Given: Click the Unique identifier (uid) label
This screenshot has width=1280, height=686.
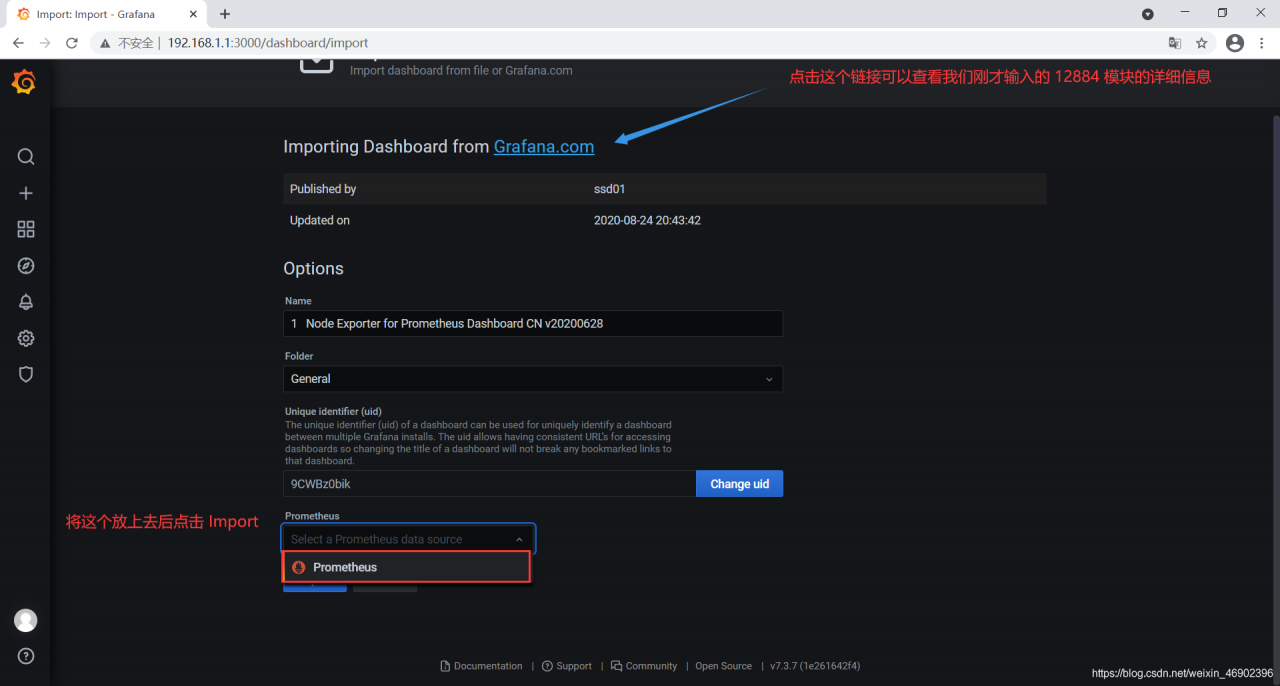Looking at the screenshot, I should [333, 411].
